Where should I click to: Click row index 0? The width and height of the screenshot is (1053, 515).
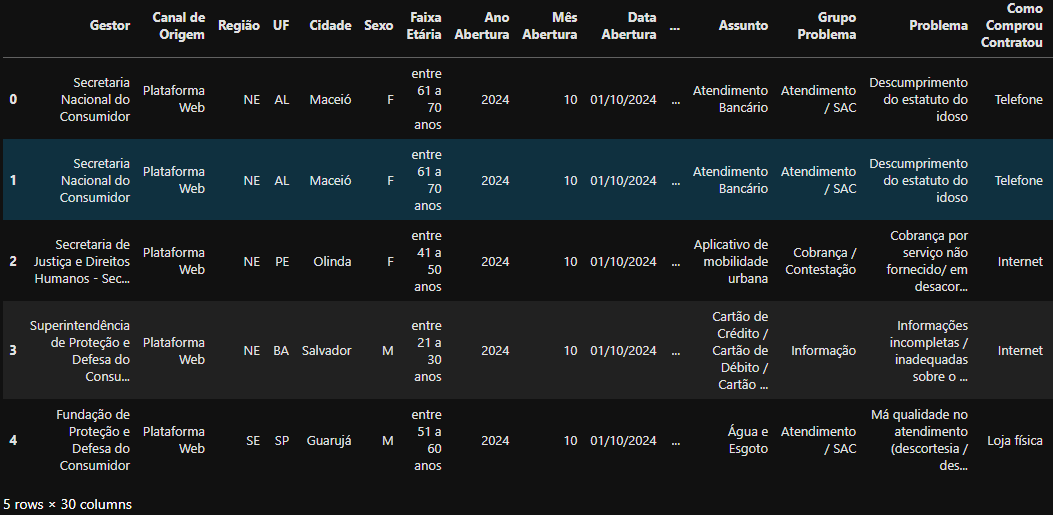point(13,99)
